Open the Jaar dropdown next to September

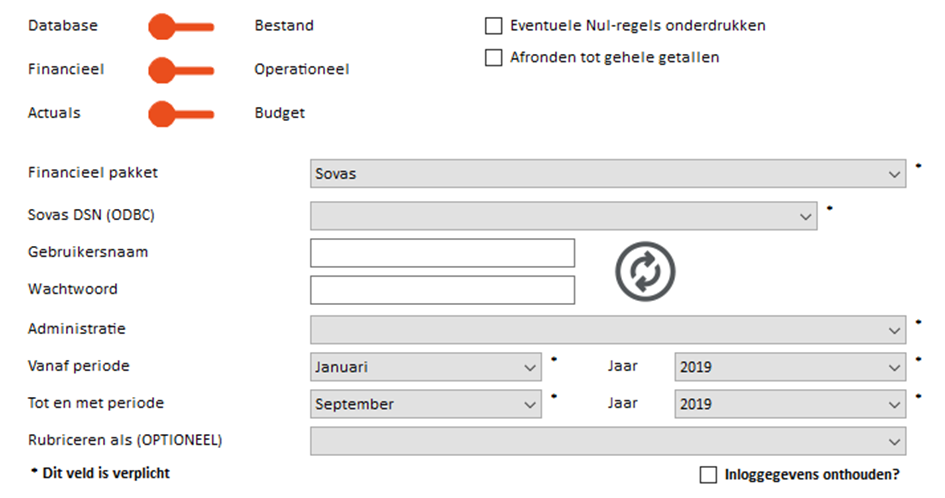pos(790,404)
